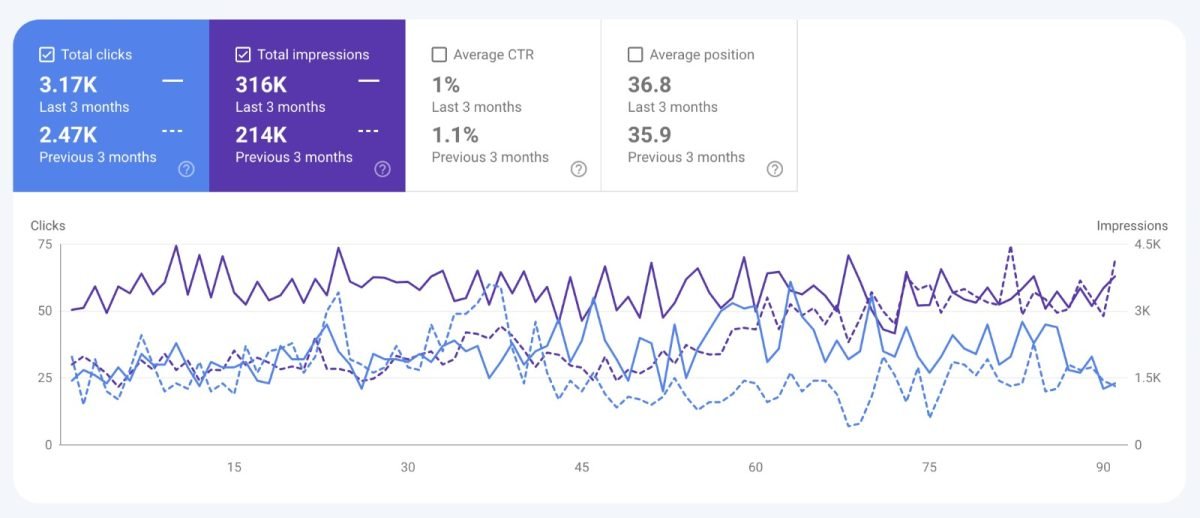Click dashed line legend in Total impressions

[x=368, y=131]
